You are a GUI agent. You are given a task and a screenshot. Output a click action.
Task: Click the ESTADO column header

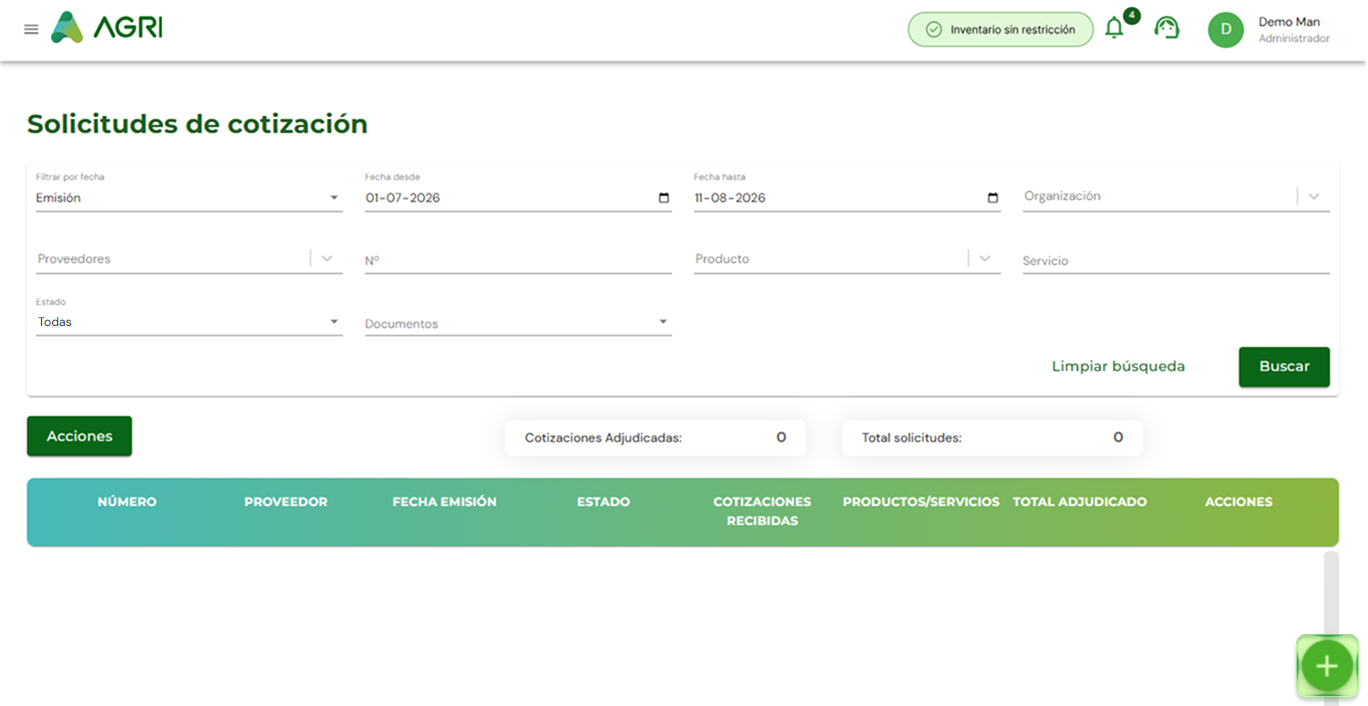tap(604, 502)
